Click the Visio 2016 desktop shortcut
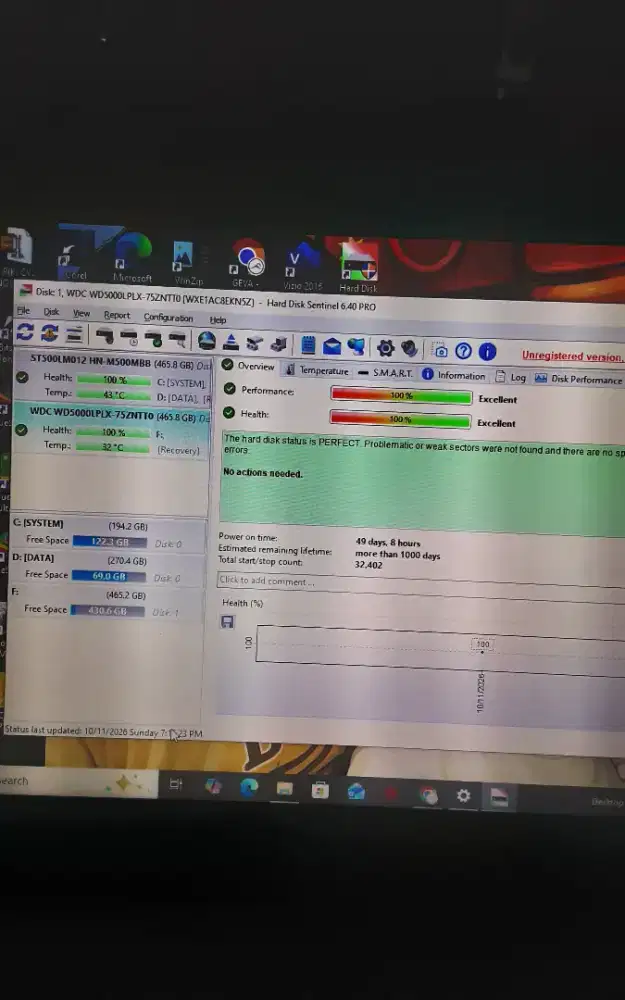This screenshot has height=1000, width=625. (x=302, y=267)
